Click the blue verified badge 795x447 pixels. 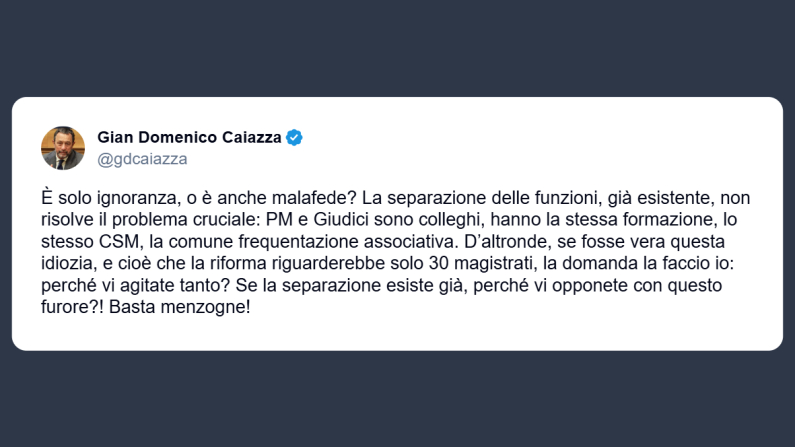[295, 138]
